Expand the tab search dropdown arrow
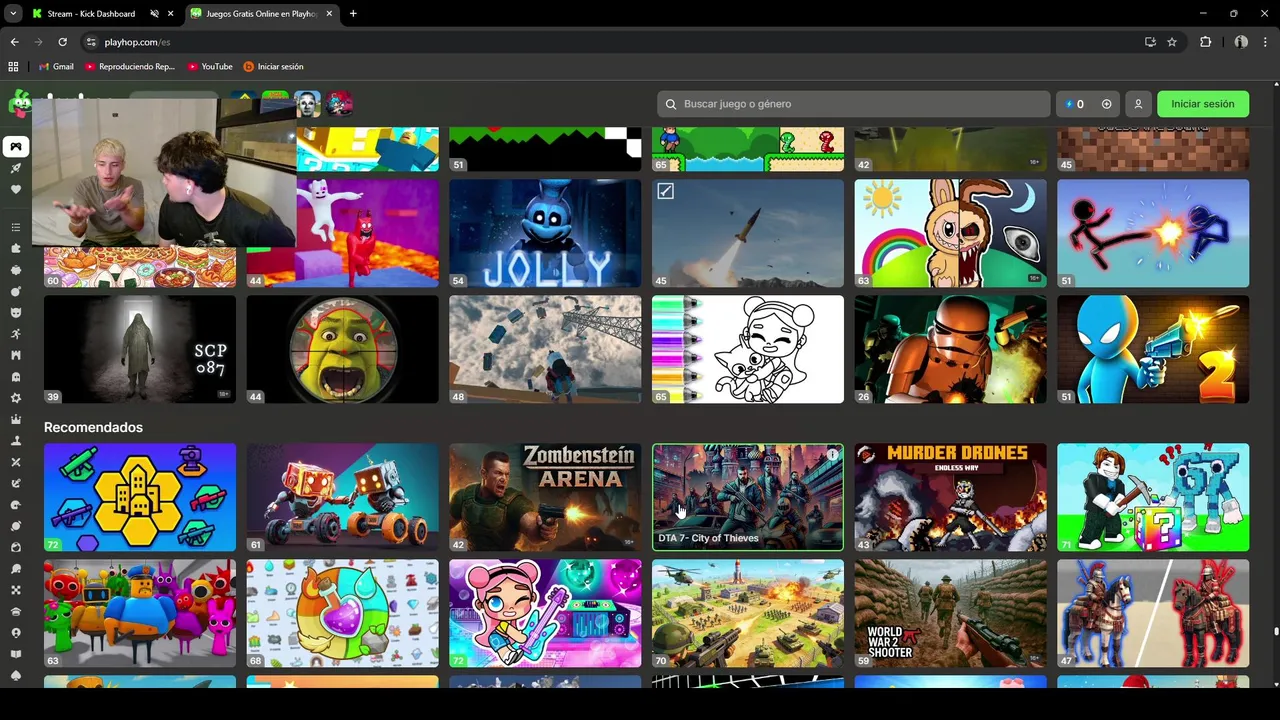The width and height of the screenshot is (1280, 720). [x=13, y=14]
